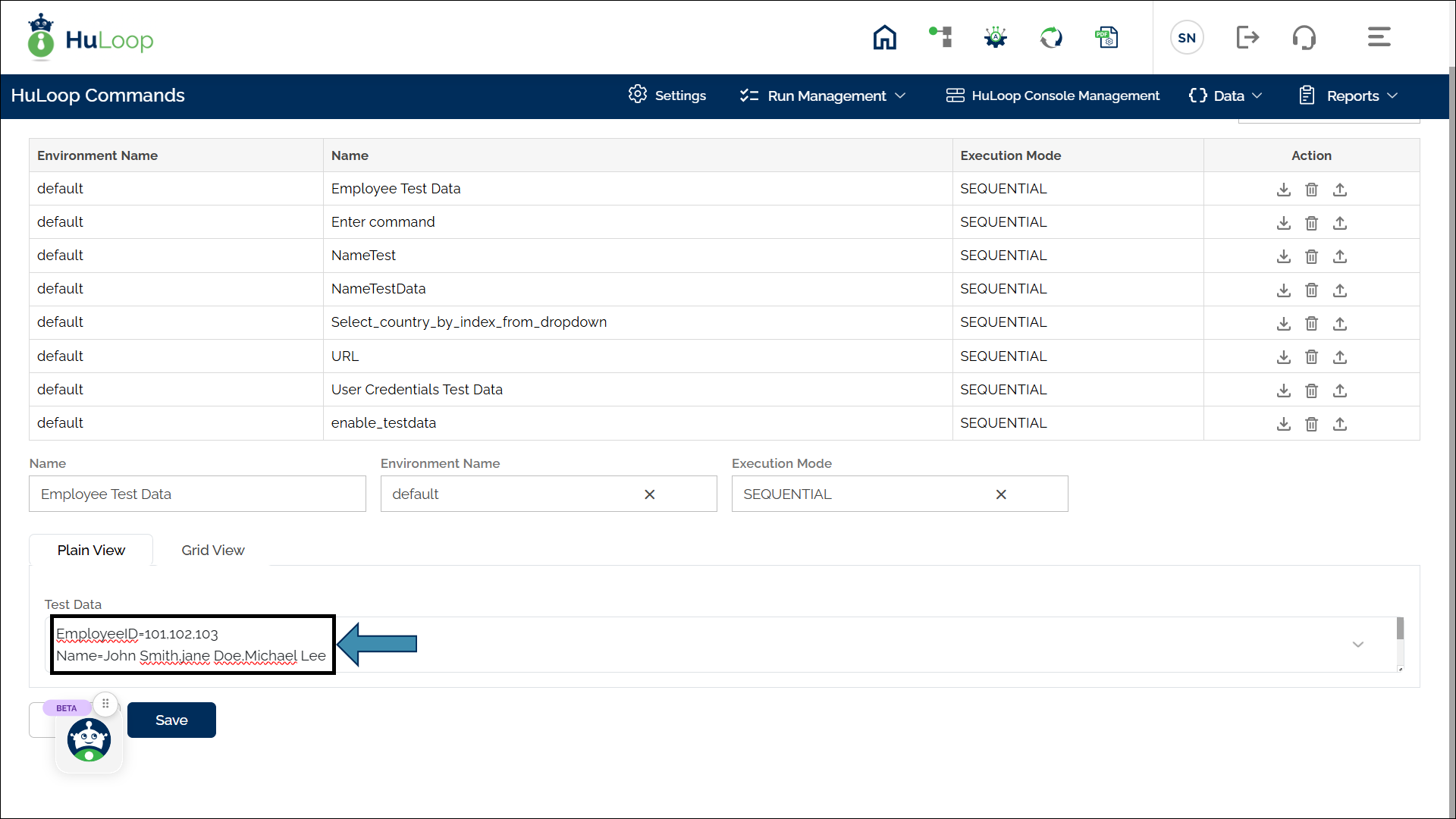Click the green refresh cycle icon
Image resolution: width=1456 pixels, height=819 pixels.
(1051, 37)
